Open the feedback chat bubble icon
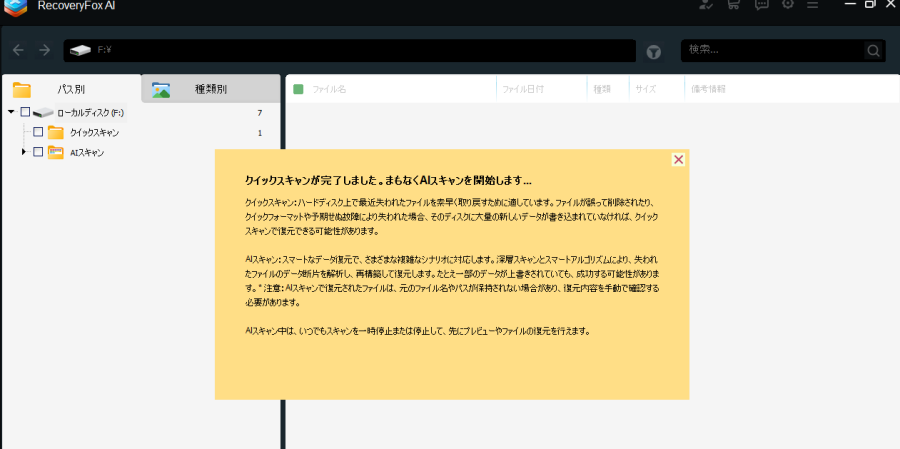Screen dimensions: 900x449 (762, 4)
